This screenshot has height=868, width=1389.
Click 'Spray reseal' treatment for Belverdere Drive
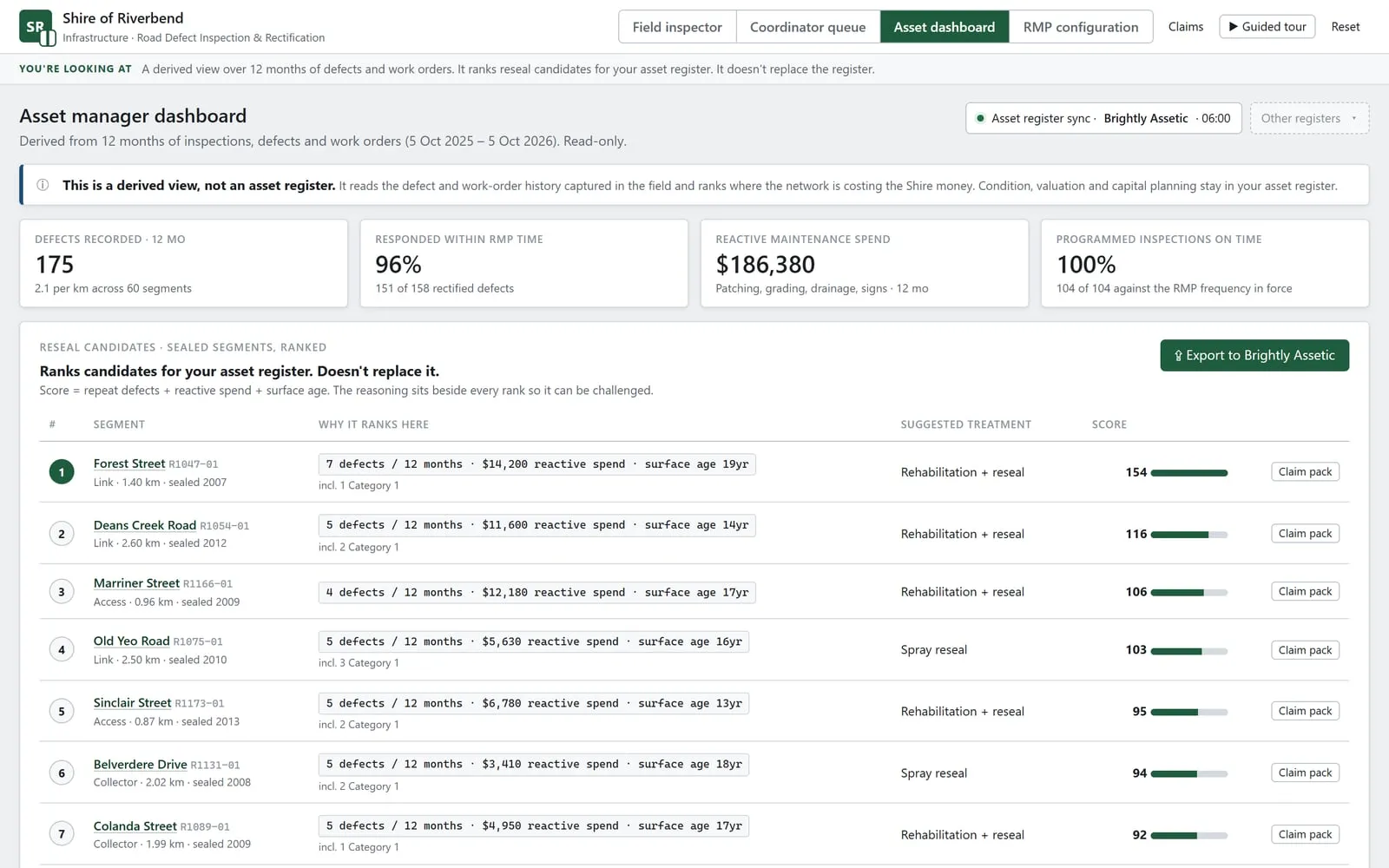point(933,773)
